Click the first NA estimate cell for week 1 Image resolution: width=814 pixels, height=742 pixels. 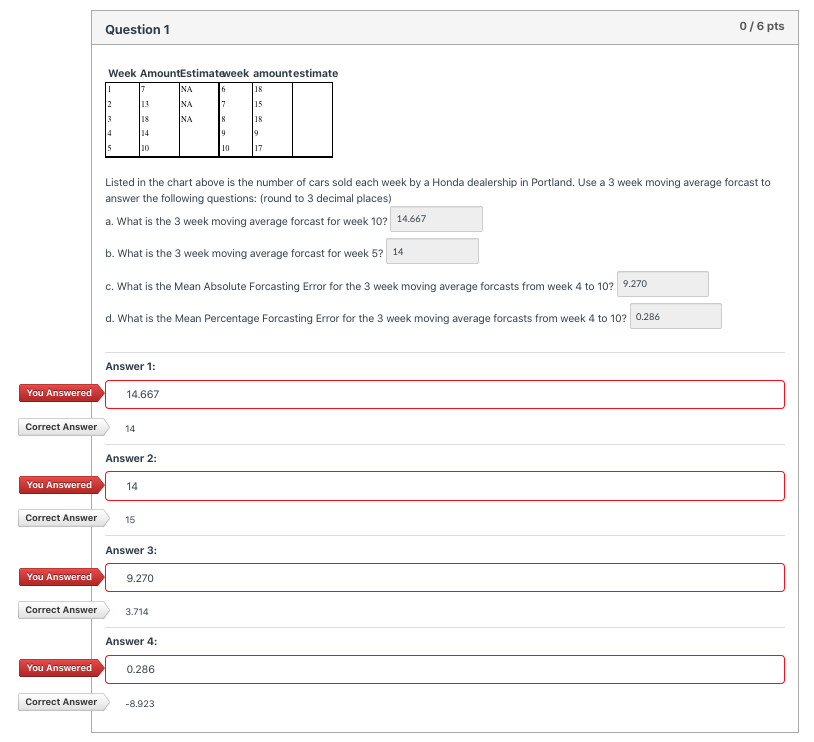[x=186, y=89]
